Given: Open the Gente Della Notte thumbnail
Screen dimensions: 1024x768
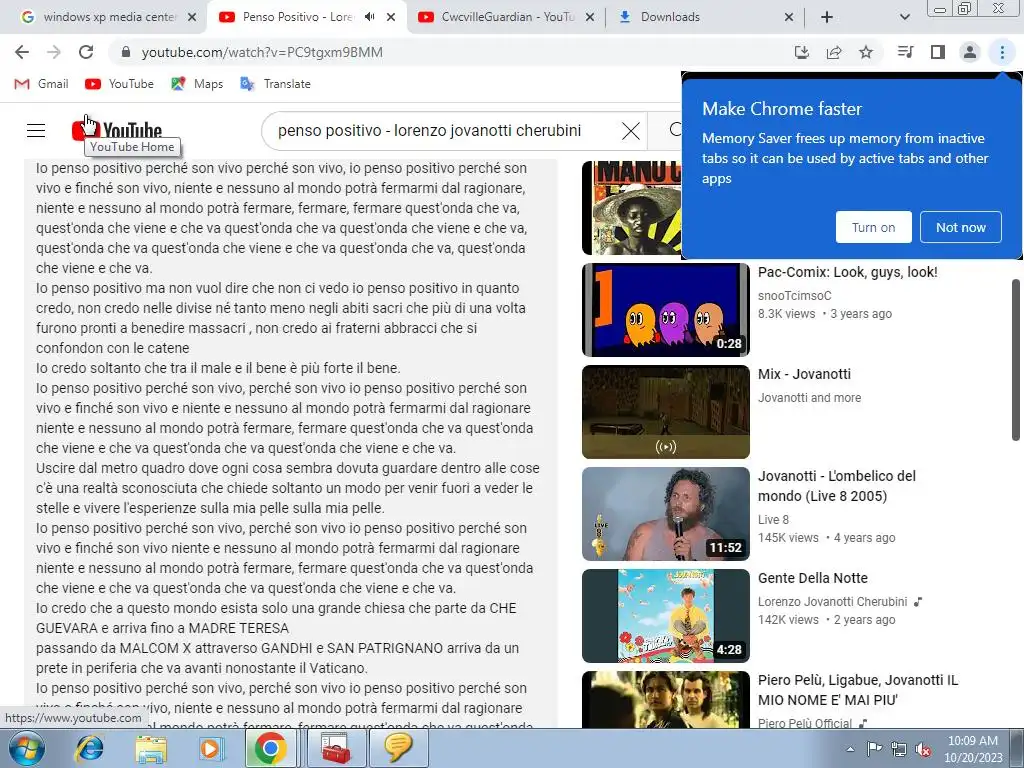Looking at the screenshot, I should pyautogui.click(x=665, y=615).
